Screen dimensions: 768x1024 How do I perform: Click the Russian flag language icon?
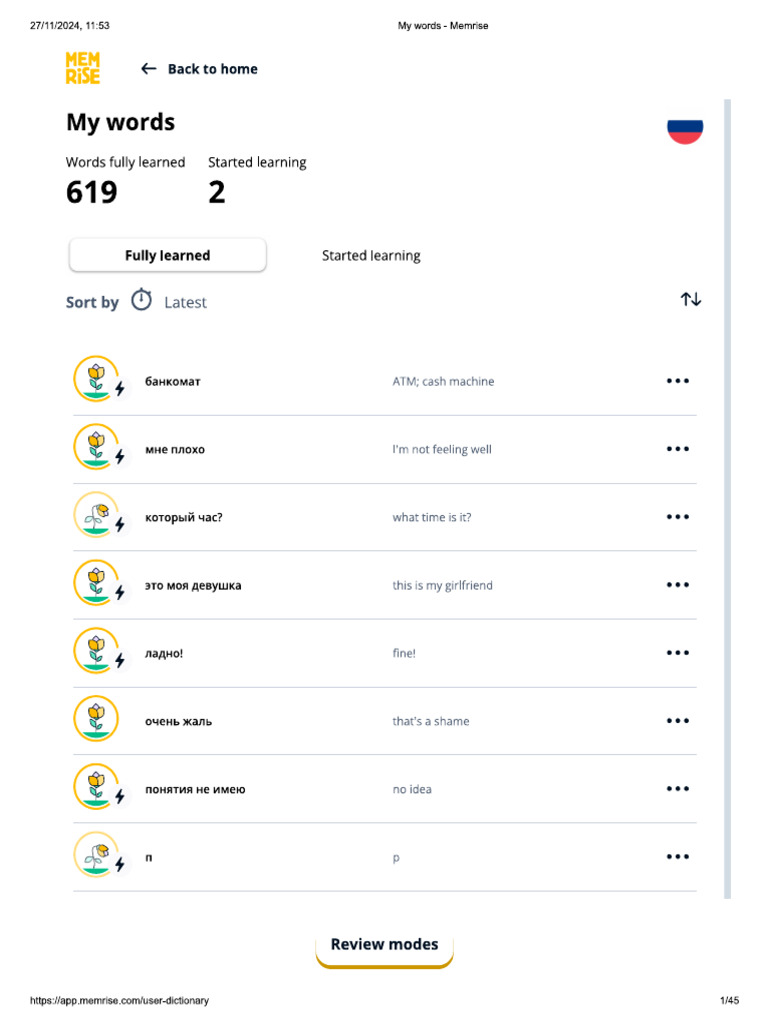click(x=685, y=129)
